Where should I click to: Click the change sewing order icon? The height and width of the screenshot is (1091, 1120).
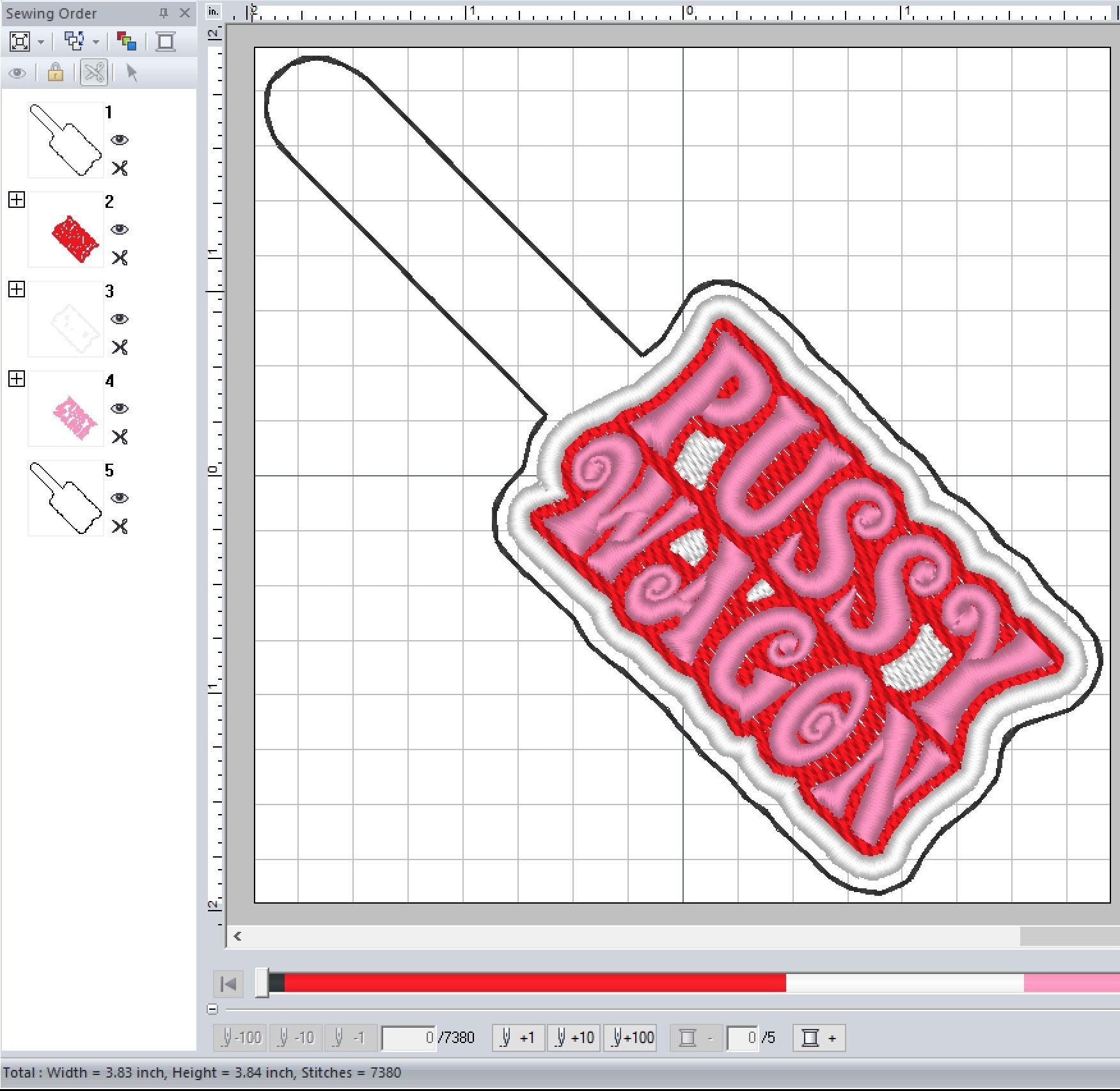click(x=74, y=42)
